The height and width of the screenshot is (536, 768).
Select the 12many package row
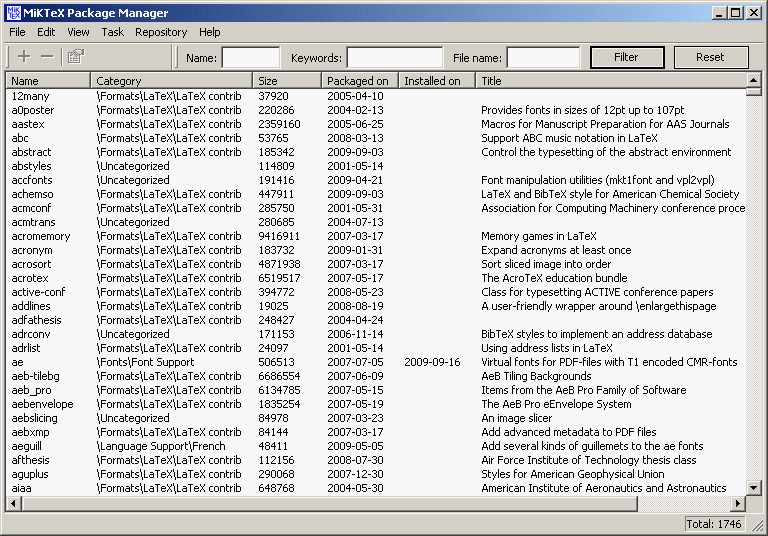coord(376,96)
